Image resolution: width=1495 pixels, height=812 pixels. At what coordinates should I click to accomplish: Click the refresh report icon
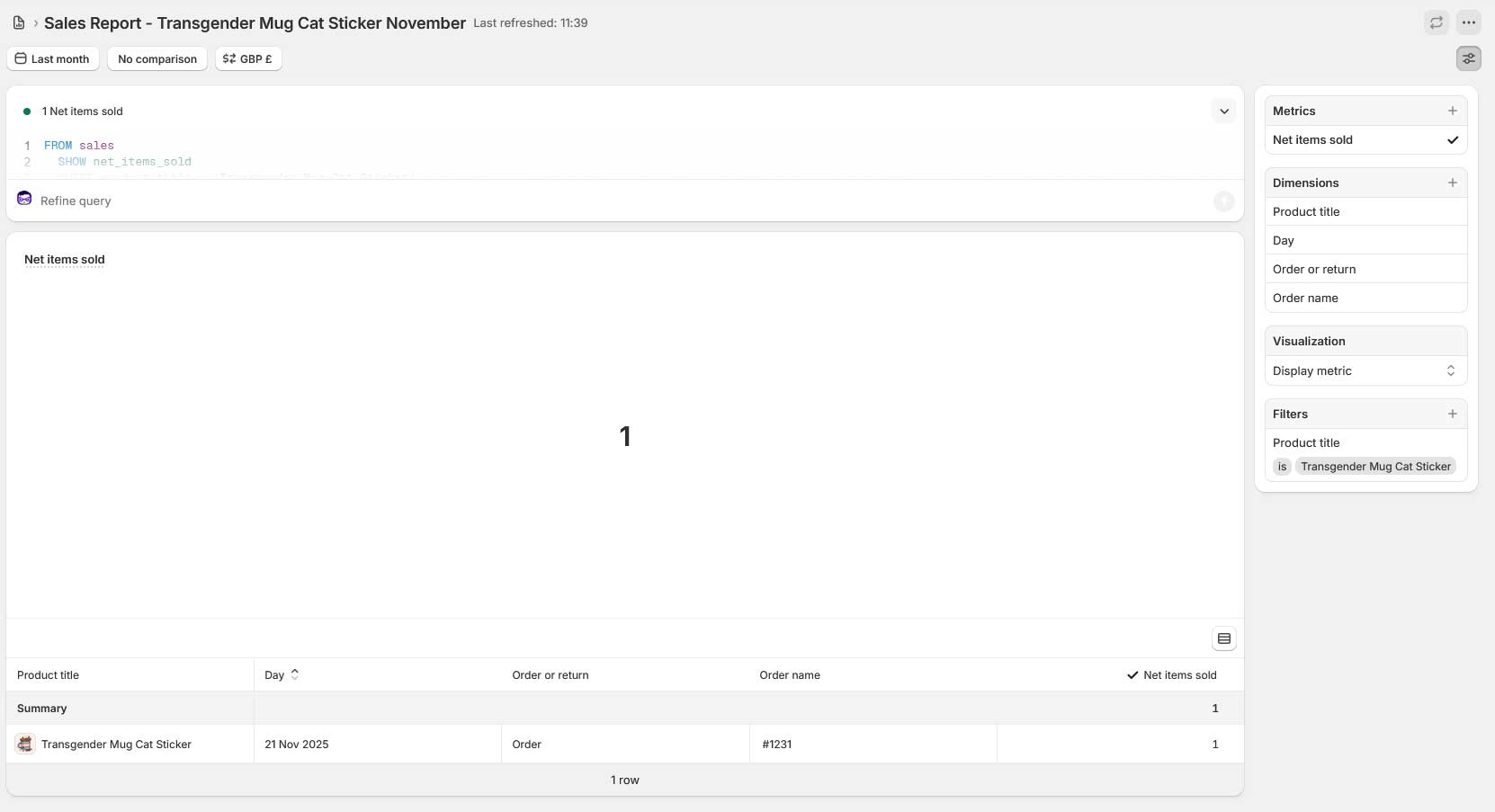click(1437, 22)
